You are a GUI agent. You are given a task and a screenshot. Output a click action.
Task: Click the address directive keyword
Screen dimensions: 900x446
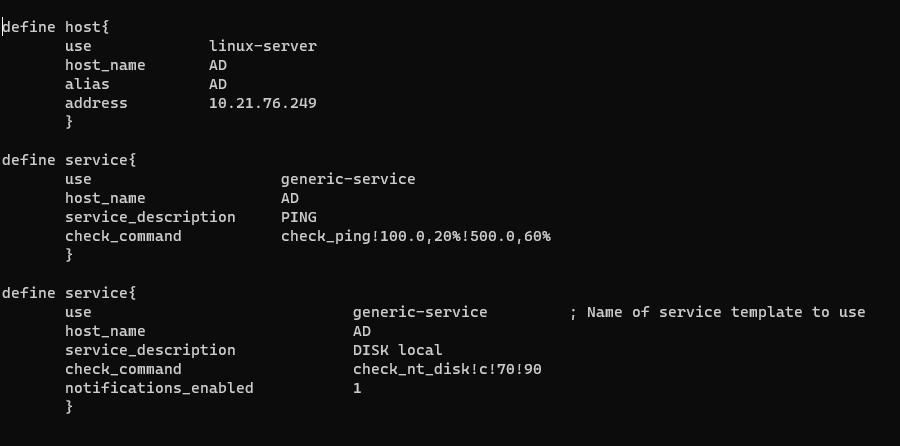pos(96,103)
